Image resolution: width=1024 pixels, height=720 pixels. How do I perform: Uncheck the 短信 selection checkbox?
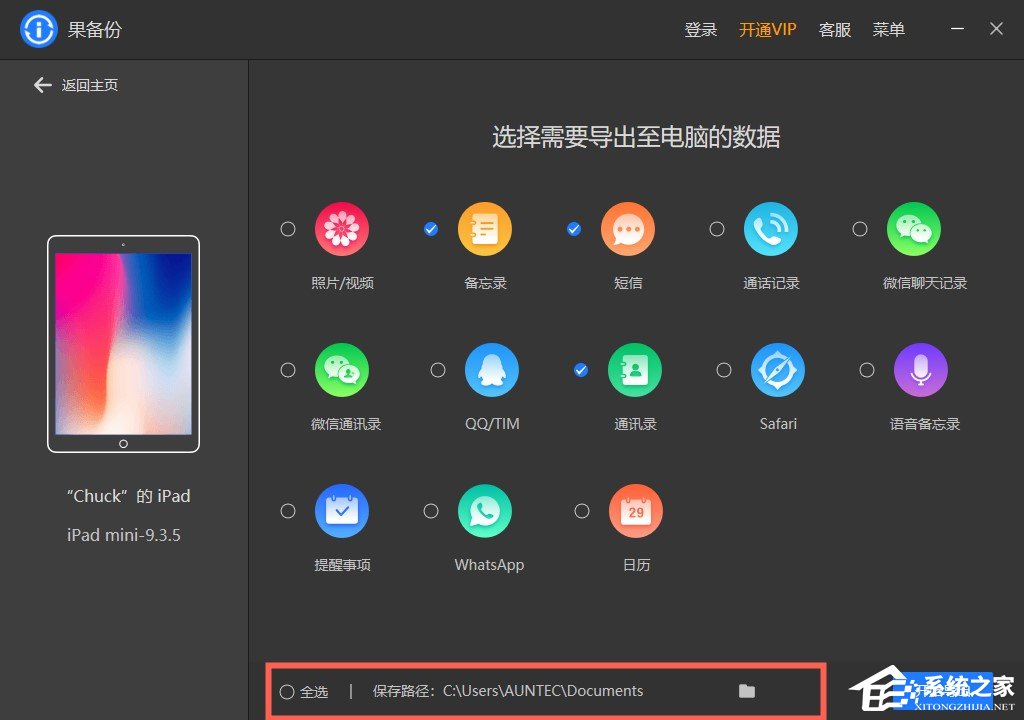pyautogui.click(x=573, y=228)
